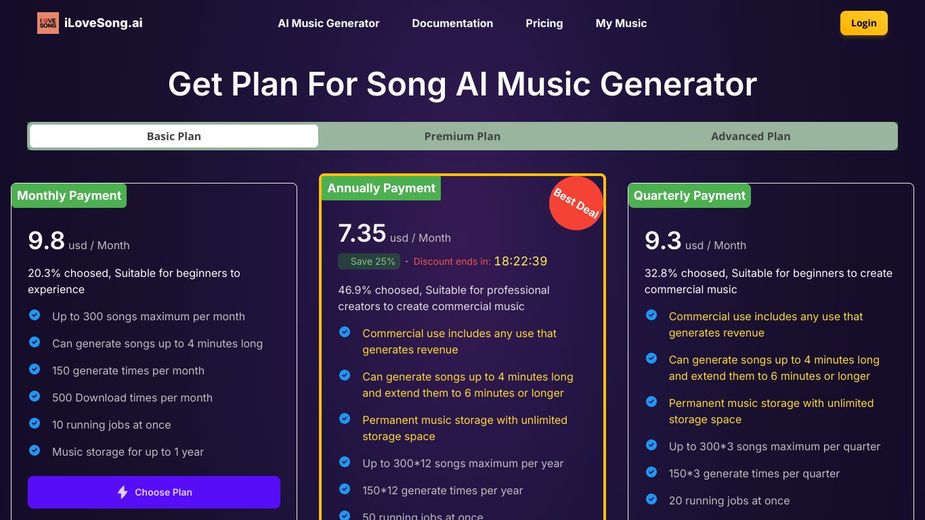Click checkmark beside Up to 300*12 songs per year
This screenshot has height=520, width=925.
coord(345,462)
